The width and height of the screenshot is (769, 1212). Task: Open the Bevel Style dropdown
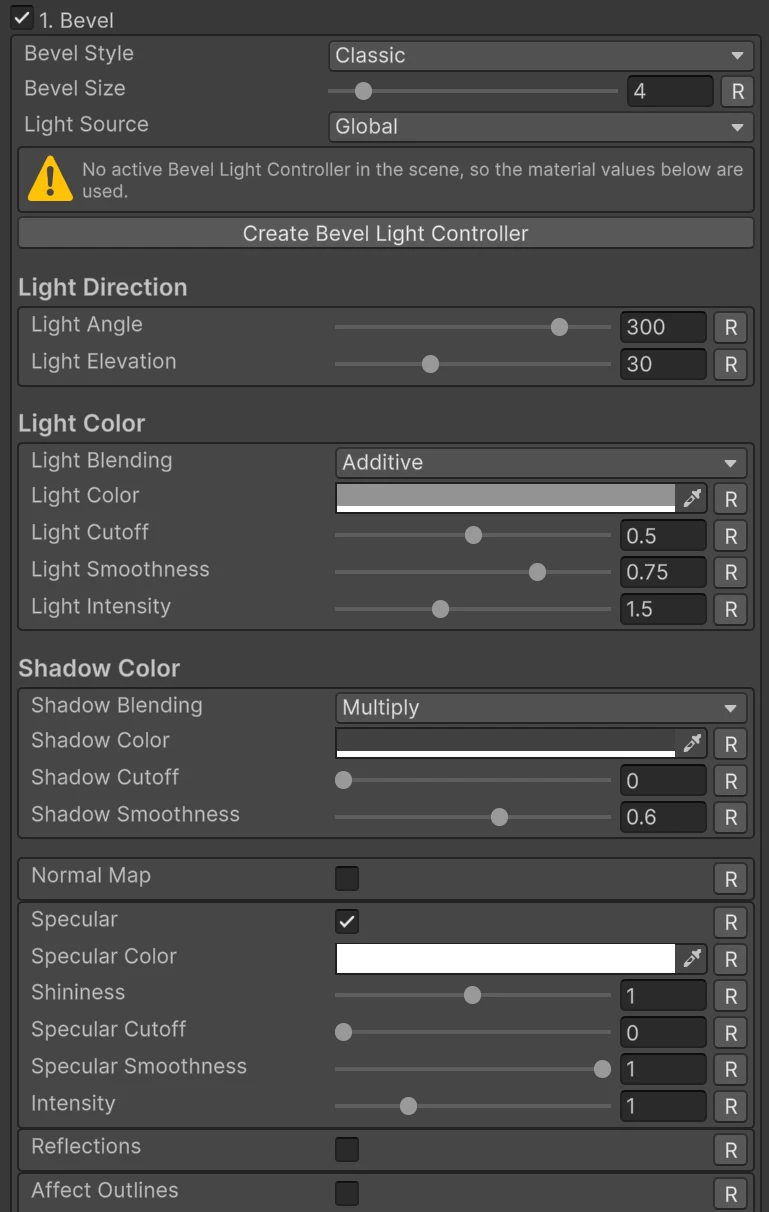(x=541, y=56)
